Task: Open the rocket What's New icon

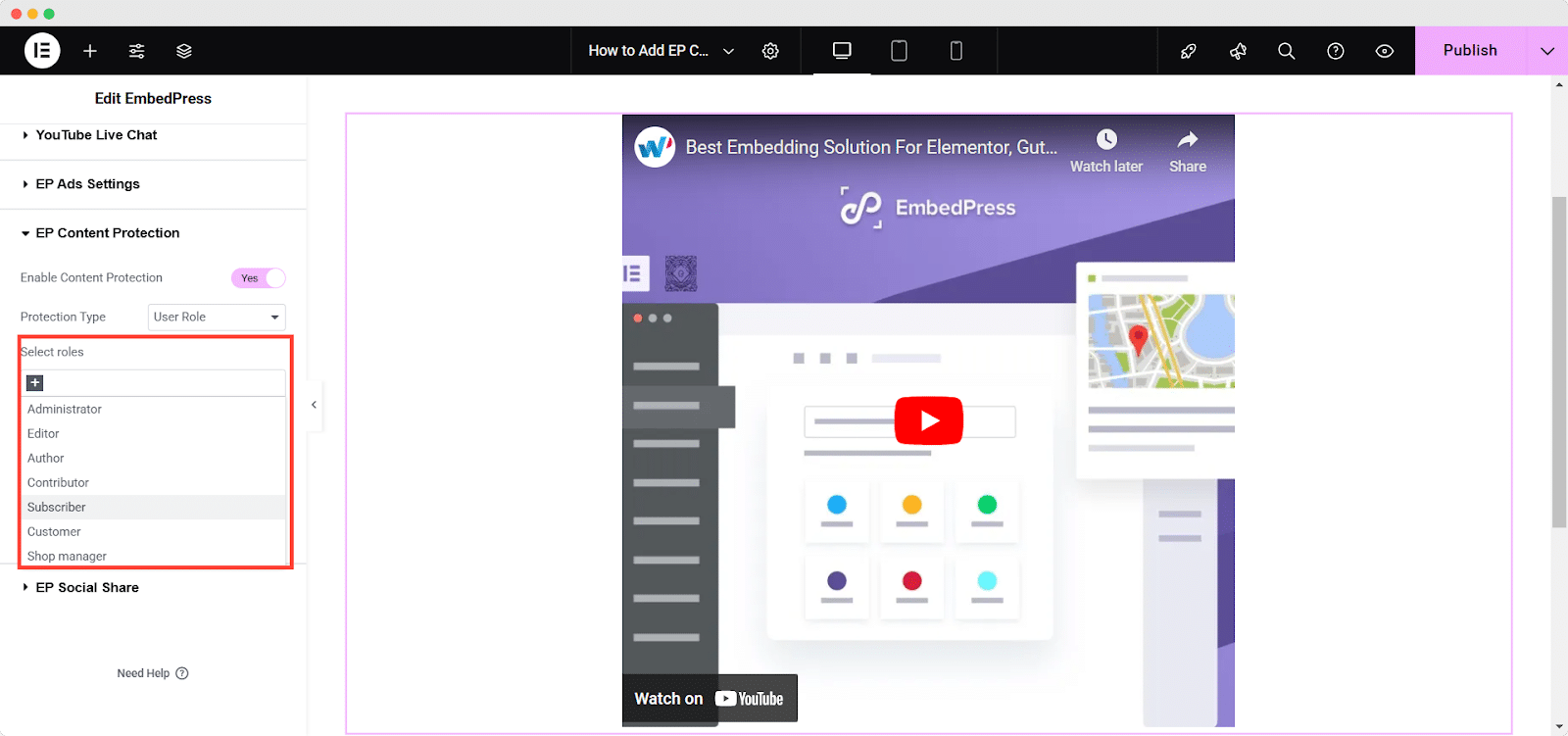Action: tap(1189, 51)
